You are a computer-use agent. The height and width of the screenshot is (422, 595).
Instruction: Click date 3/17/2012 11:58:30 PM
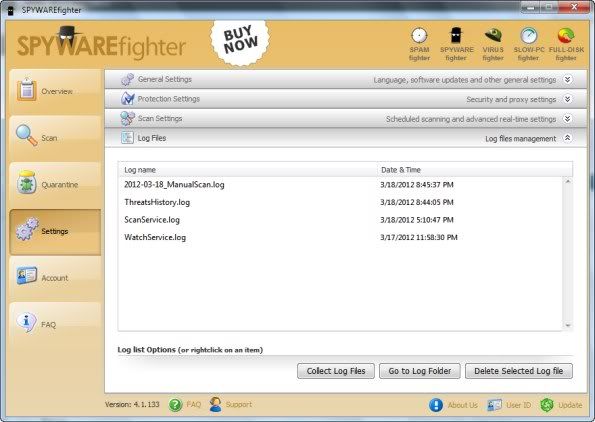click(x=419, y=238)
